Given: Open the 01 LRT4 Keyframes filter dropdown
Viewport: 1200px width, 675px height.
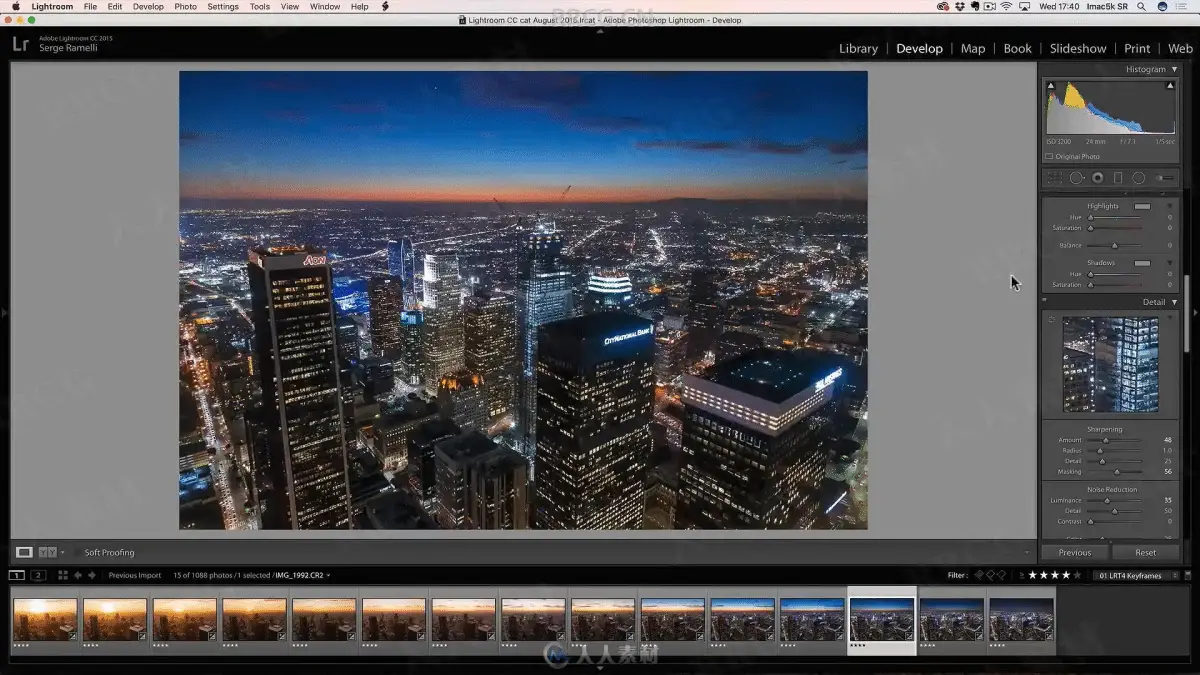Looking at the screenshot, I should click(x=1137, y=575).
